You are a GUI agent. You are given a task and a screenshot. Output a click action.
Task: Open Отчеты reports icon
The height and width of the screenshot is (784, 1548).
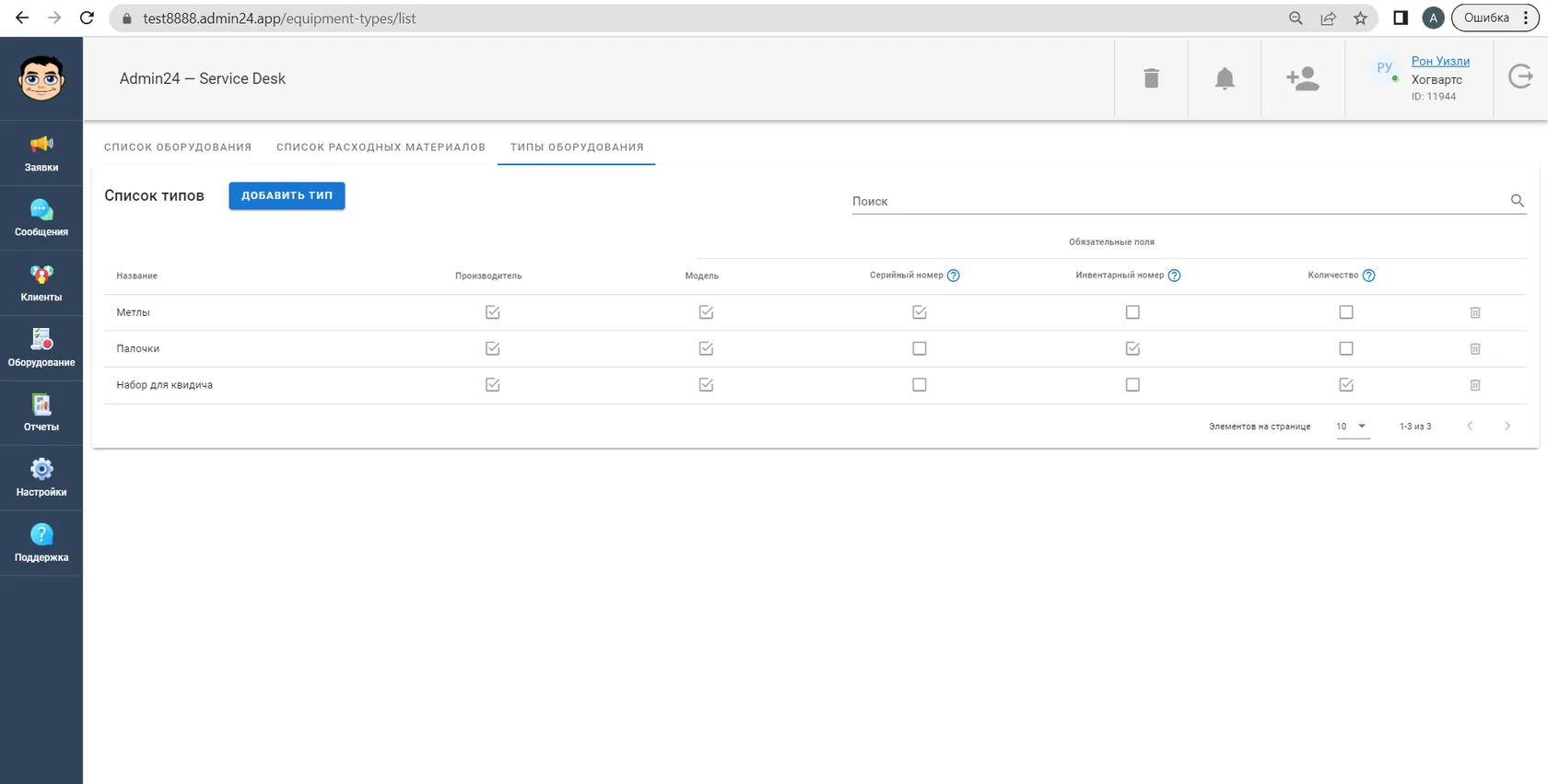(x=41, y=413)
